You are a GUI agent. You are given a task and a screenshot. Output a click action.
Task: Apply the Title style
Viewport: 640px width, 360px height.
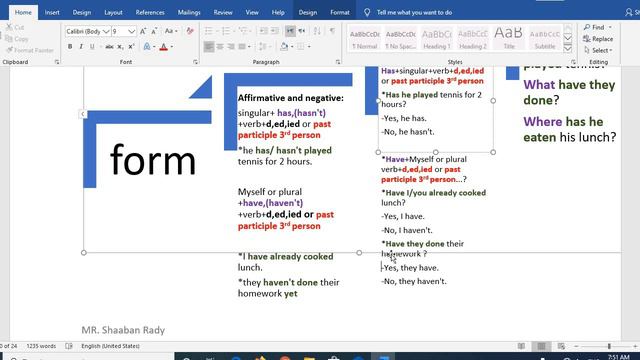[x=509, y=39]
